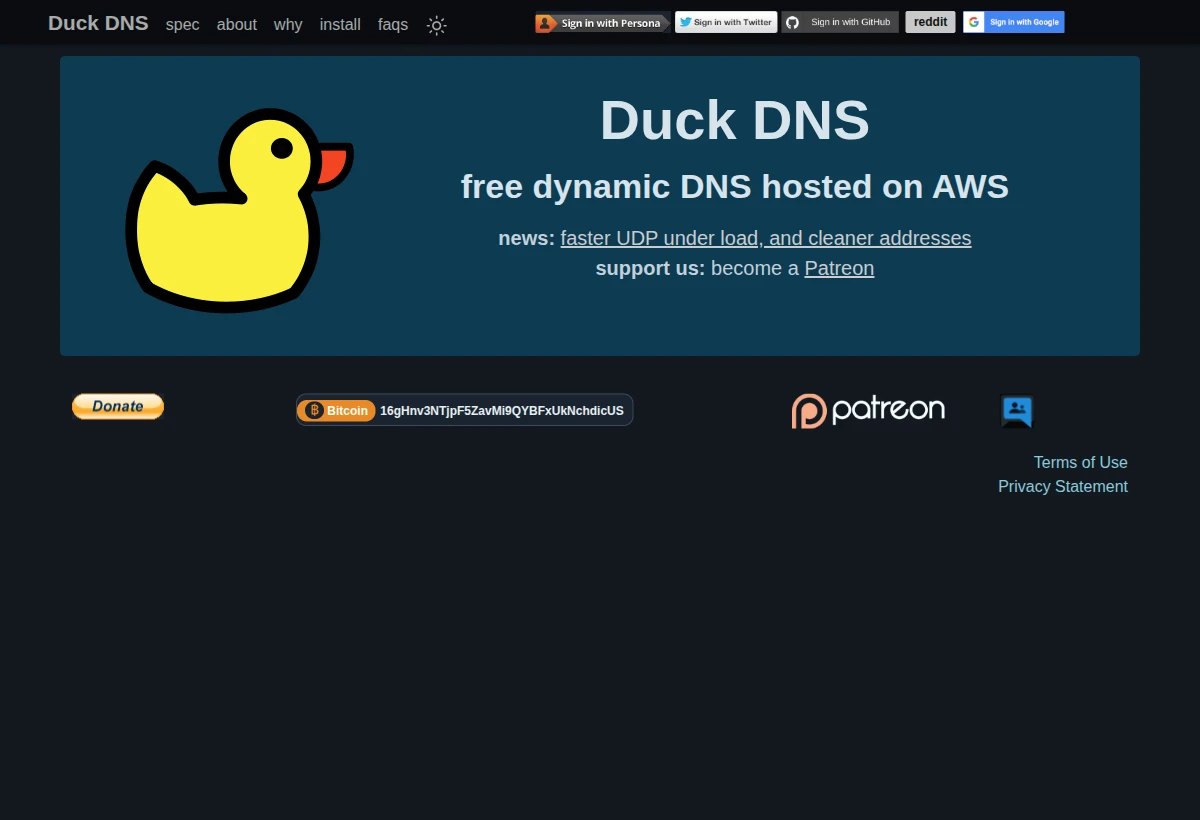Click 'free dynamic DNS hosted on AWS' subtitle
The image size is (1200, 820).
point(735,187)
